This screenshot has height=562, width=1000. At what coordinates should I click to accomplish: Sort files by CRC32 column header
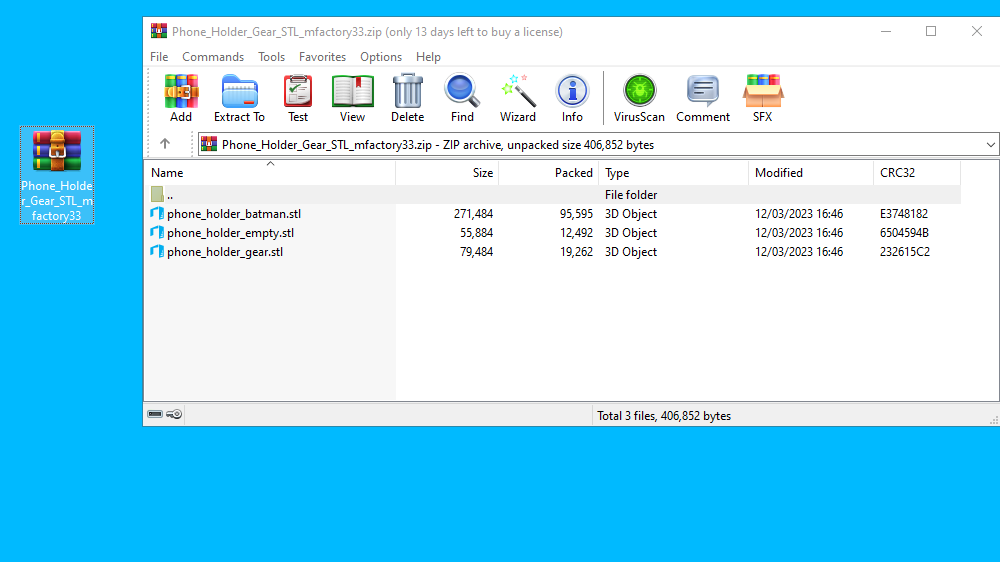click(x=917, y=173)
